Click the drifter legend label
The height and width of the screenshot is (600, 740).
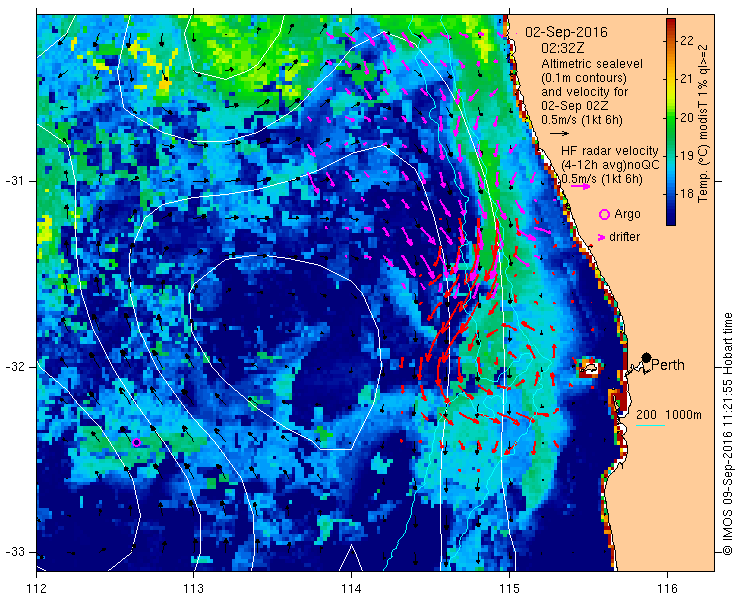[625, 237]
